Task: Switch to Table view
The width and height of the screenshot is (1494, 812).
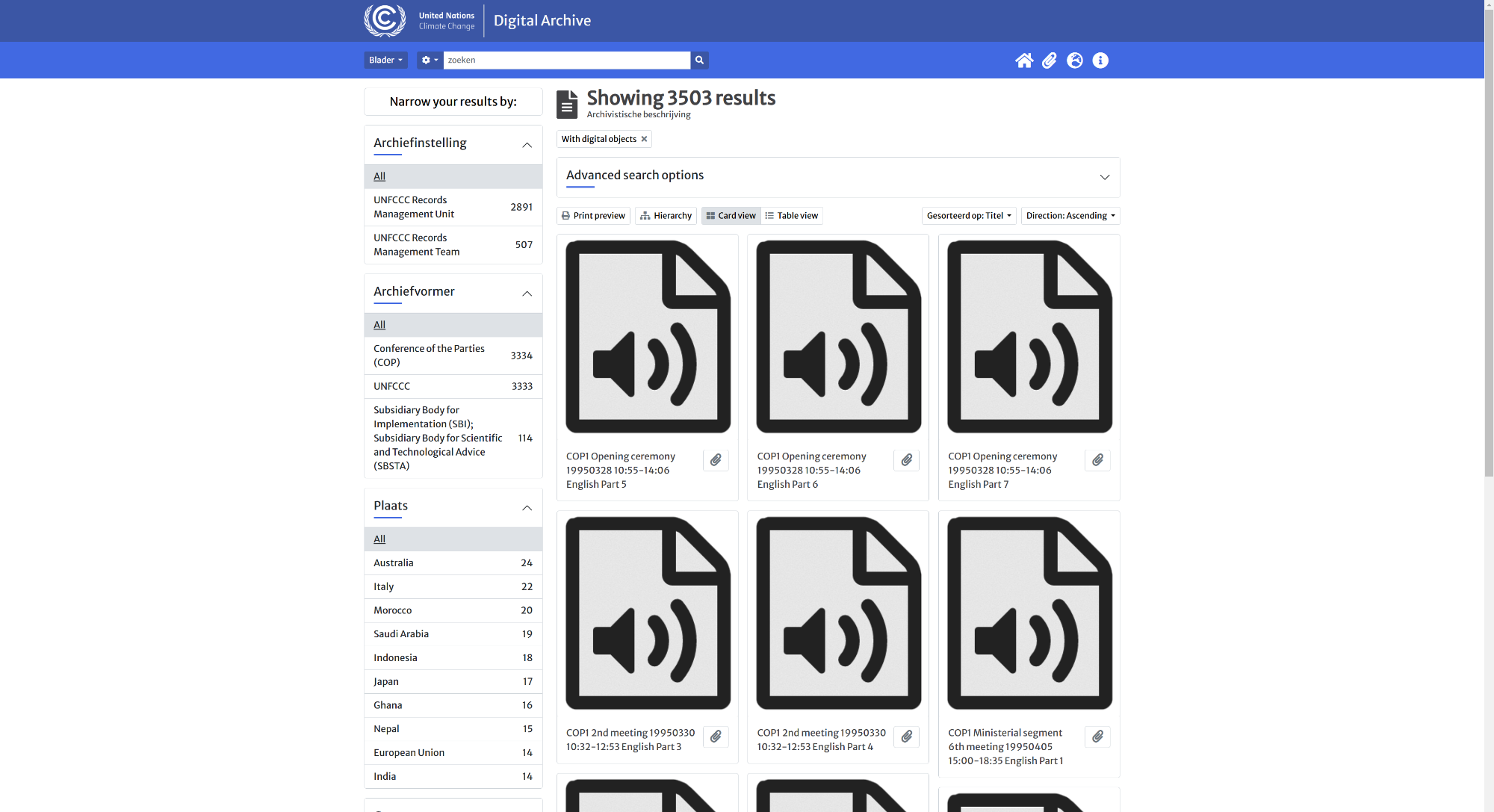Action: [x=792, y=216]
